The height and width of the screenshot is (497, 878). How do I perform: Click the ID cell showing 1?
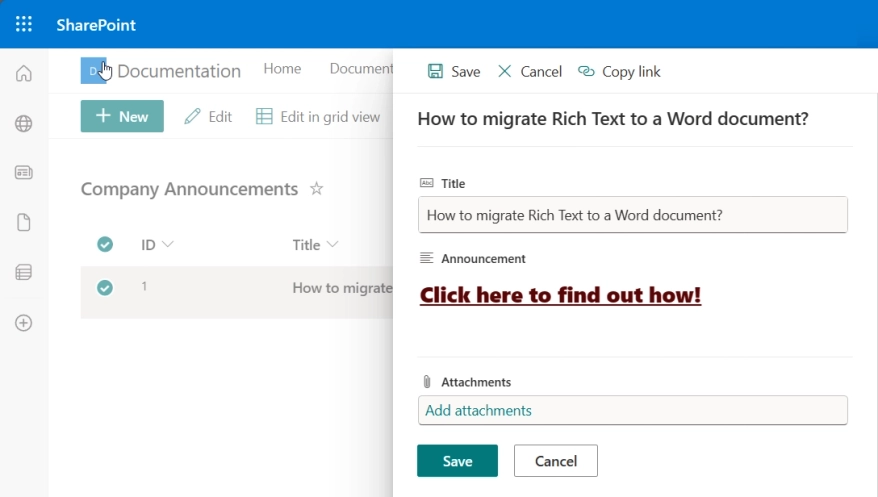[144, 287]
